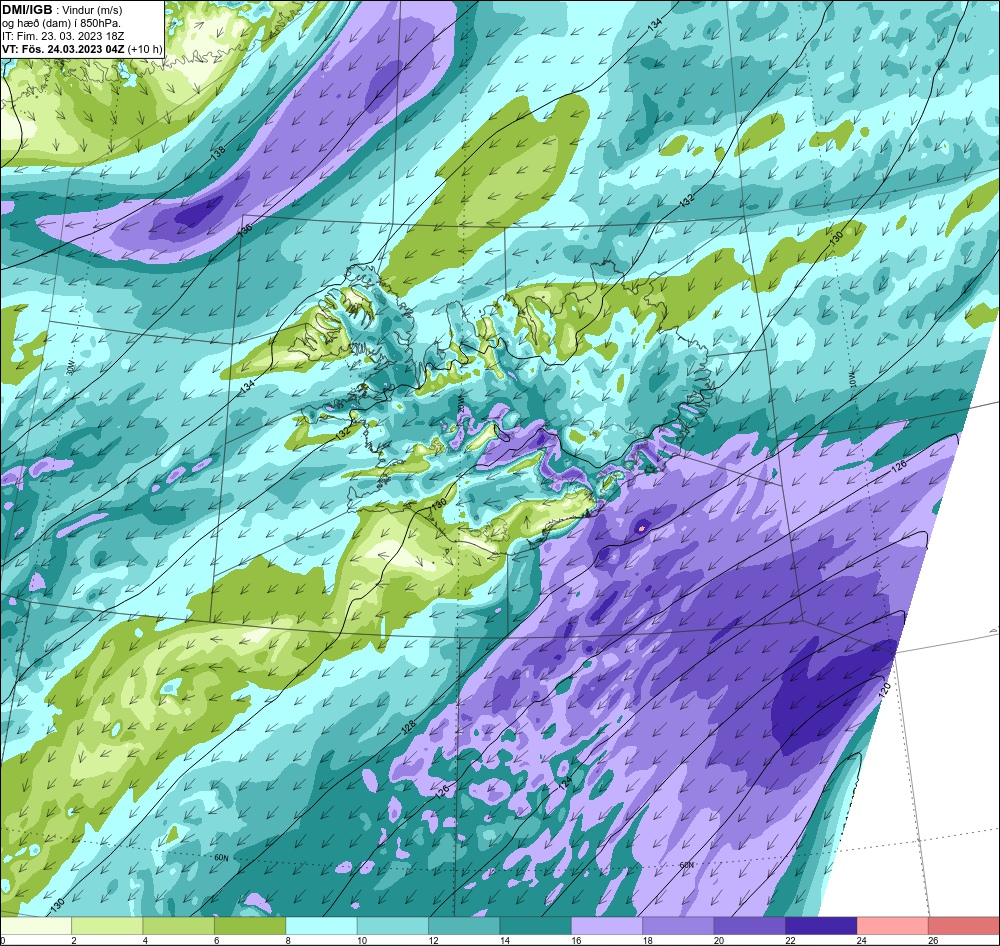Click legend scale value 26

[934, 940]
